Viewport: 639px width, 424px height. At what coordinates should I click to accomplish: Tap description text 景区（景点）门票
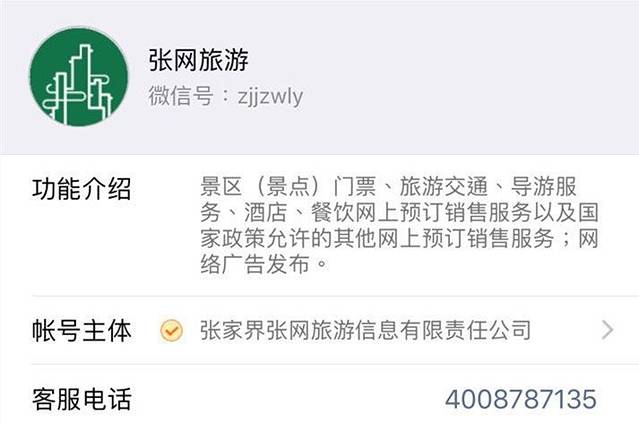click(288, 187)
